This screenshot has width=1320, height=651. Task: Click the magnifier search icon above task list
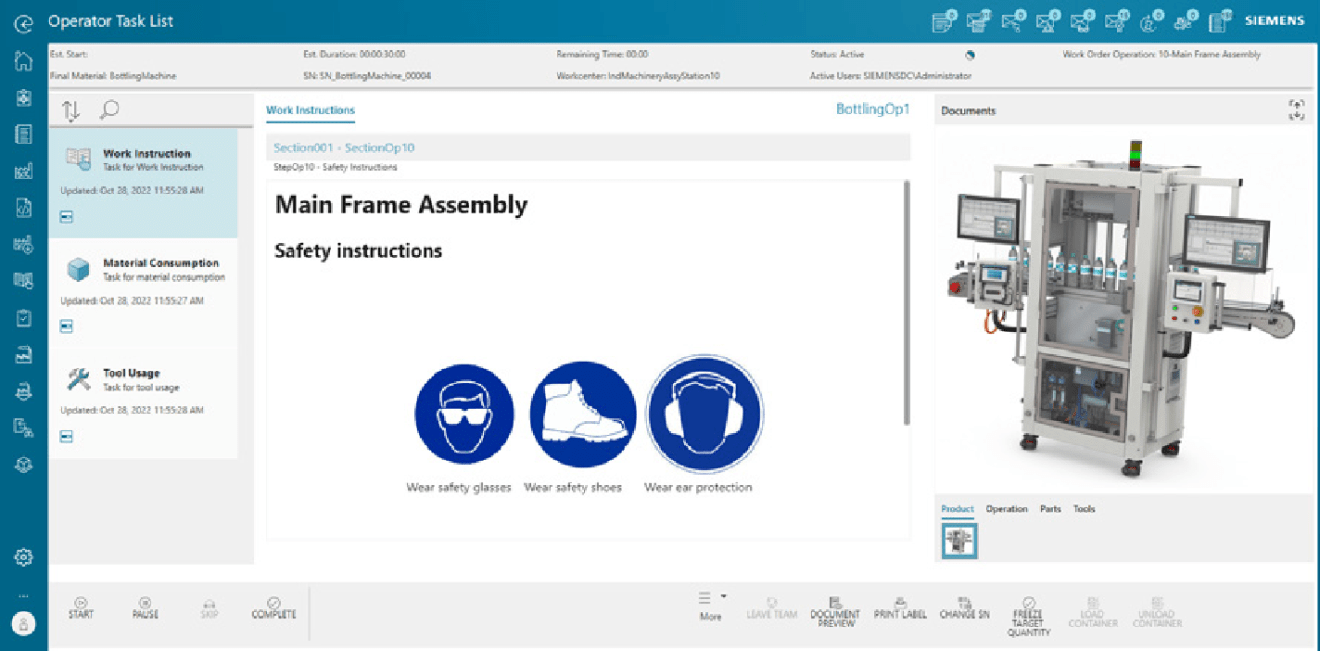109,111
